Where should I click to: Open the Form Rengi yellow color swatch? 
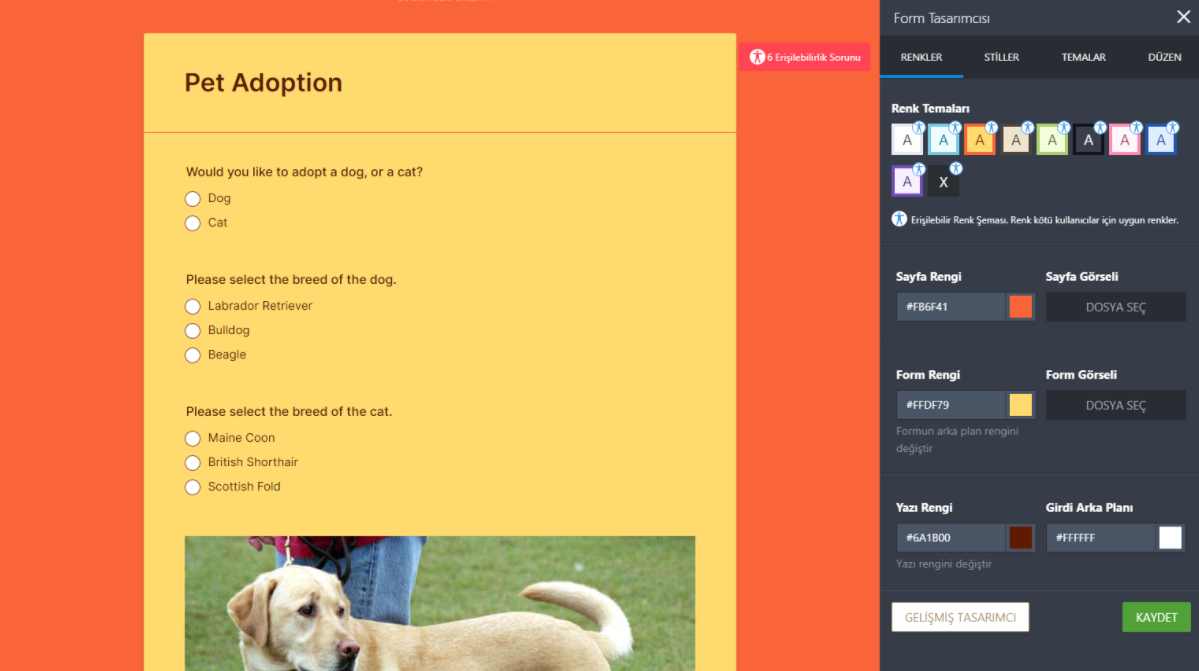pyautogui.click(x=1020, y=405)
